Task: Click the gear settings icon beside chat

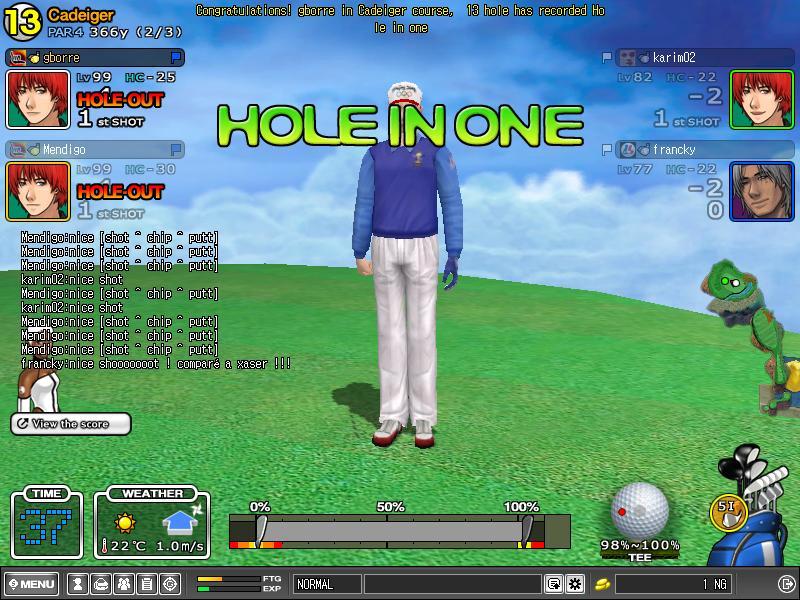Action: point(575,584)
